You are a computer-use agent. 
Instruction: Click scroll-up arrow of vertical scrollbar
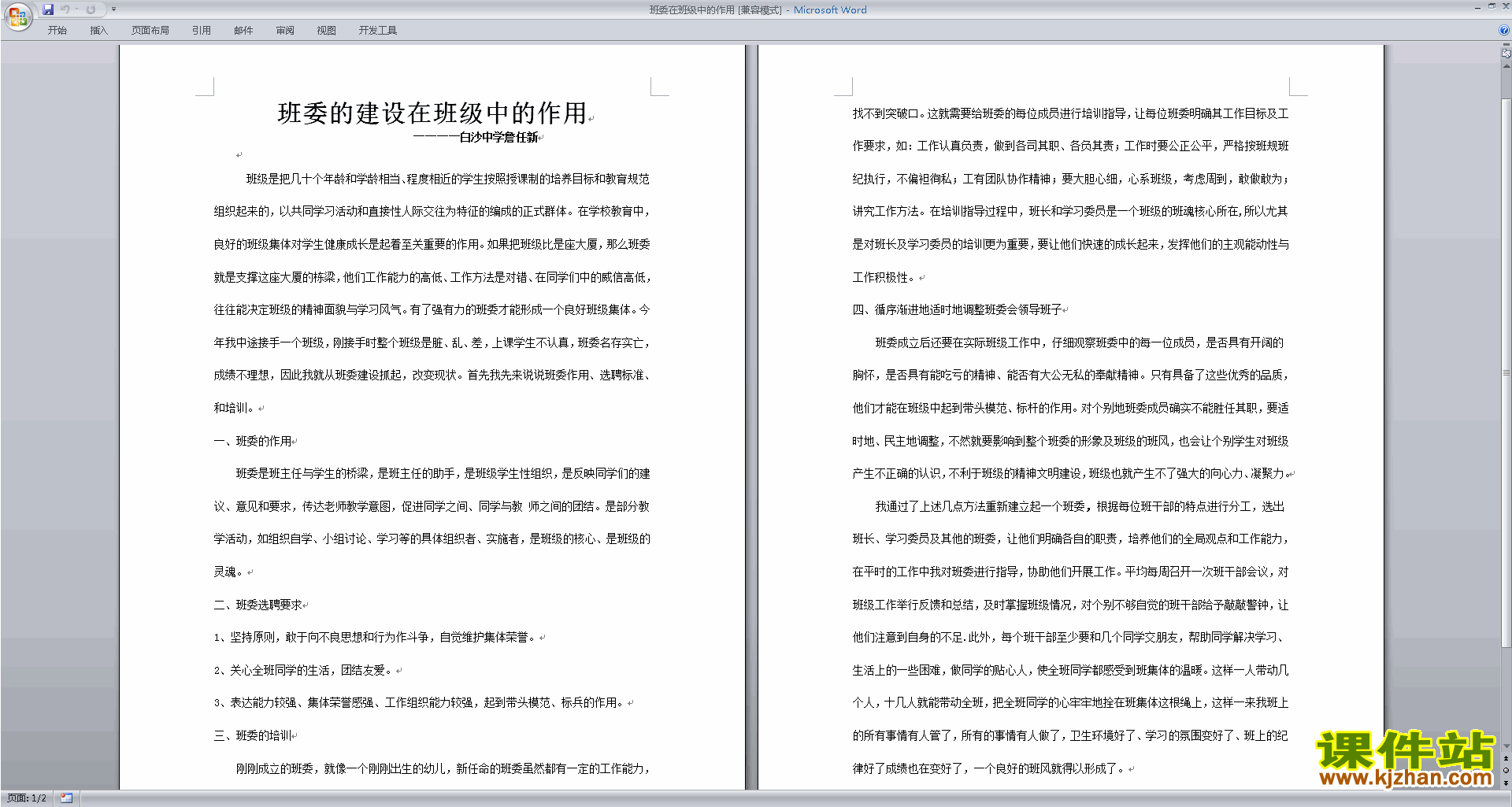(1506, 66)
